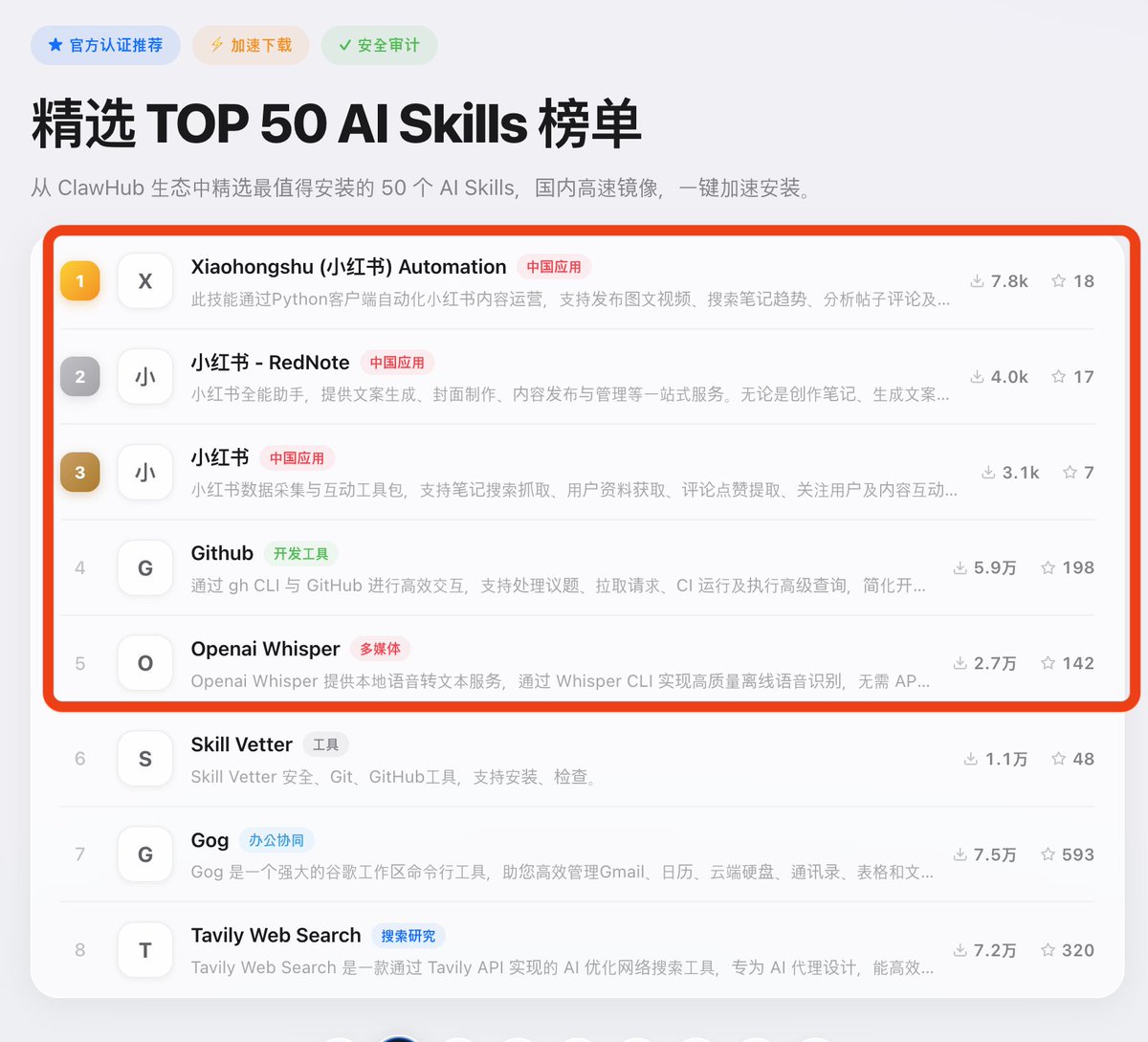The height and width of the screenshot is (1042, 1148).
Task: Click the star icon beside 48
Action: [x=1058, y=759]
